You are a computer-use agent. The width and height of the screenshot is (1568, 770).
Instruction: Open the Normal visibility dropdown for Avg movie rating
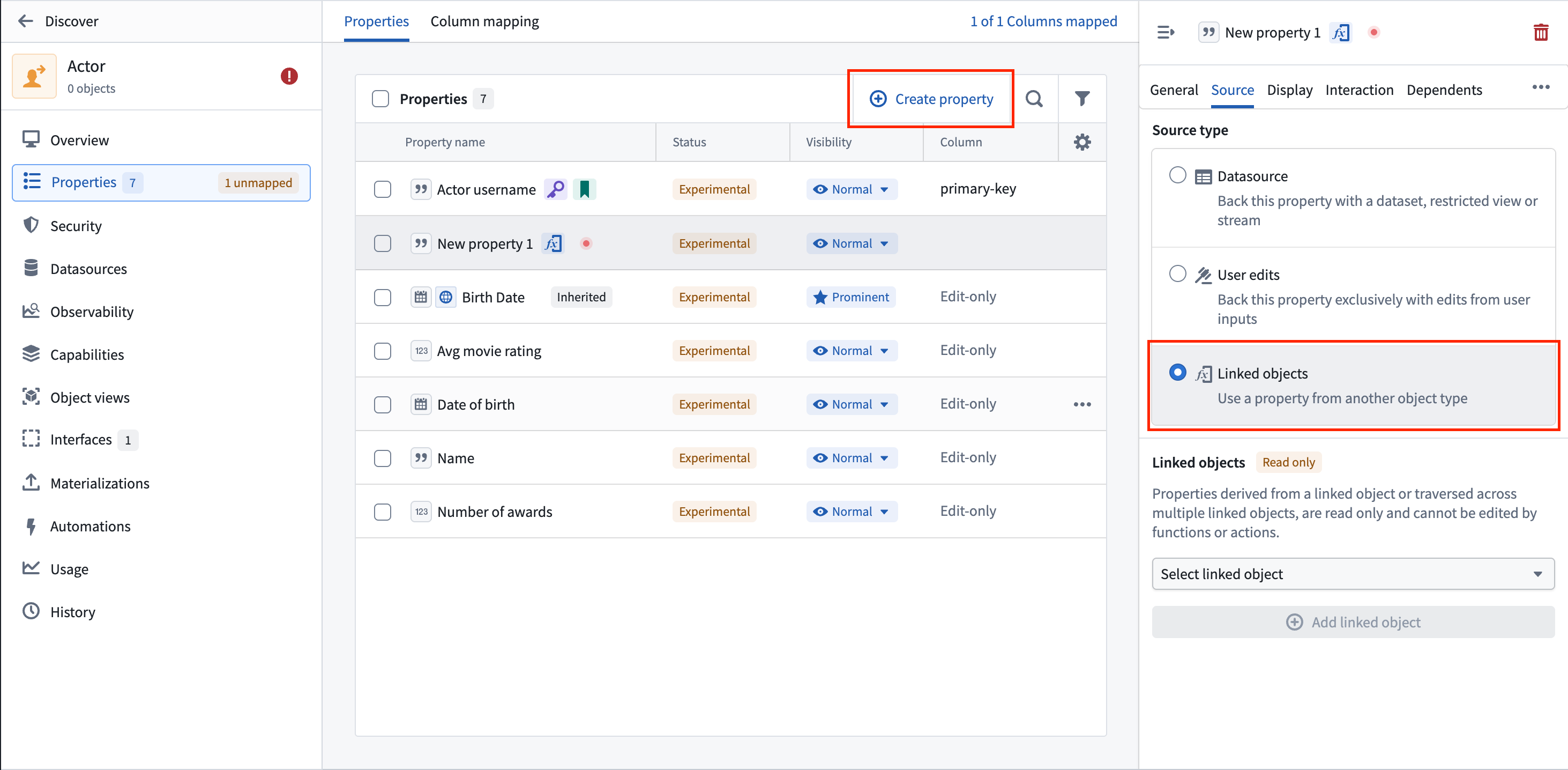pyautogui.click(x=852, y=351)
